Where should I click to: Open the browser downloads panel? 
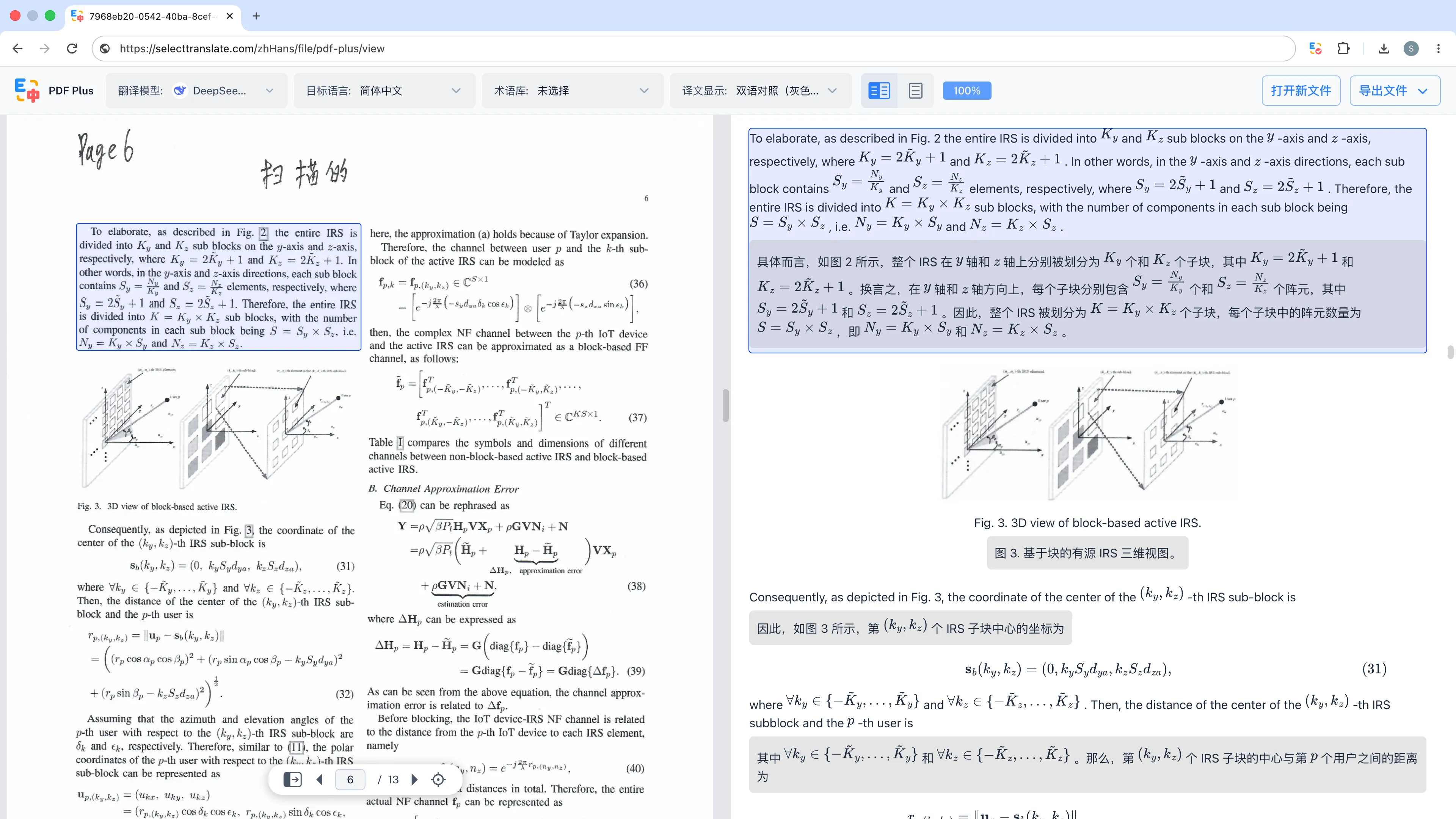pos(1384,49)
